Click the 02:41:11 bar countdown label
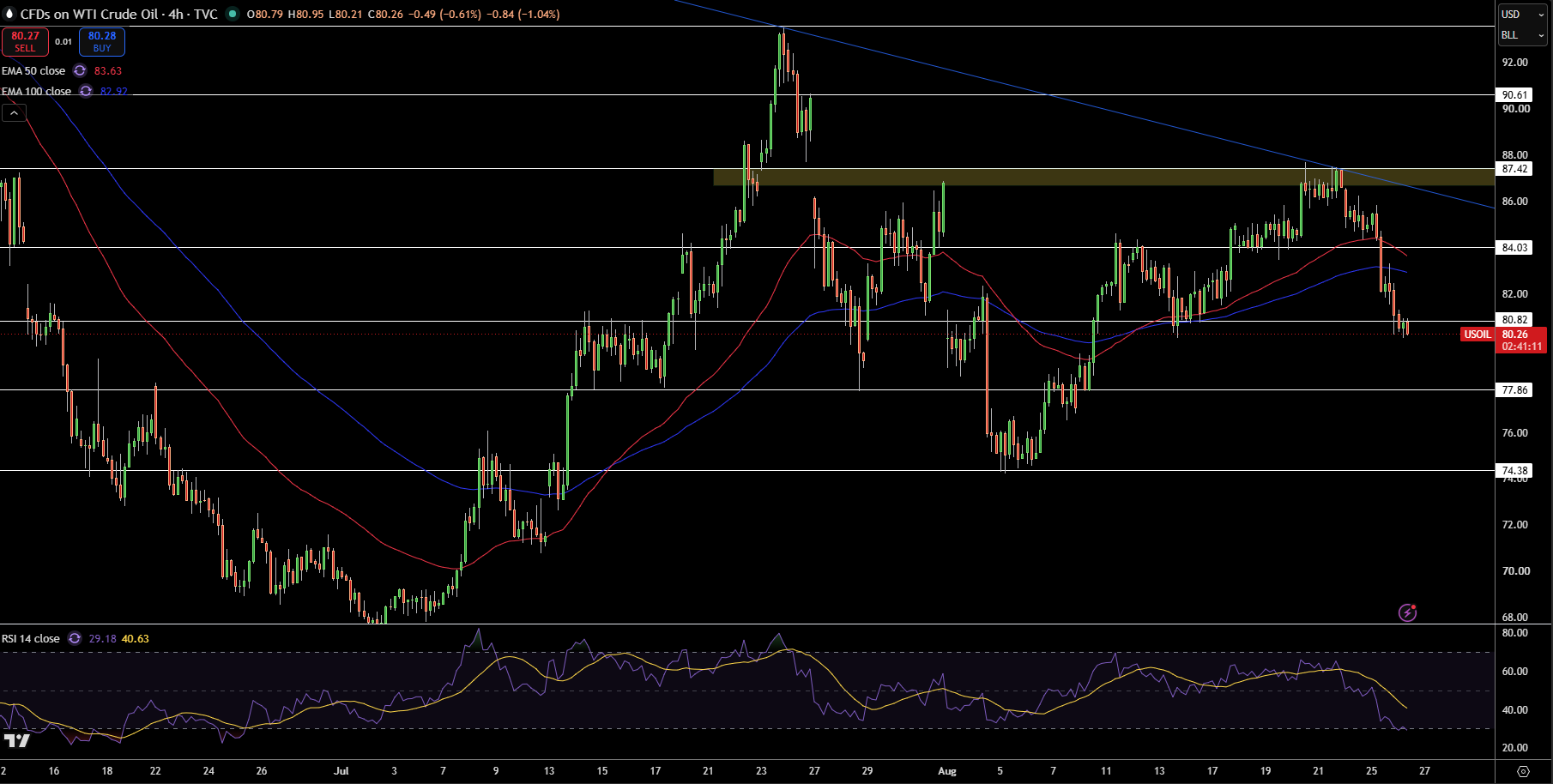Viewport: 1553px width, 784px height. tap(1522, 347)
